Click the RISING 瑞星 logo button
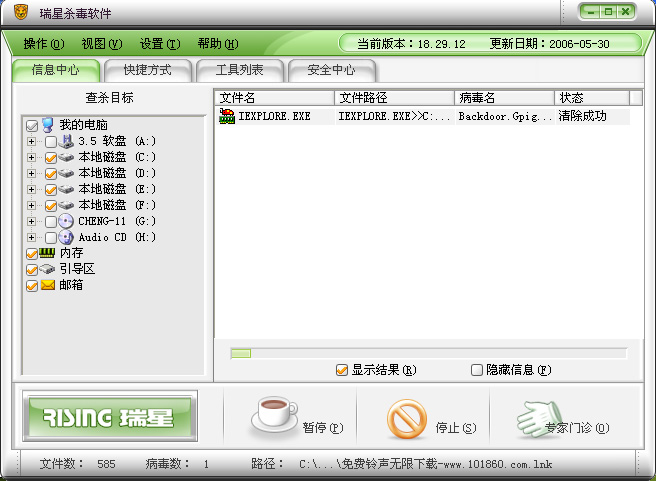Screen dimensions: 656x481 110,416
